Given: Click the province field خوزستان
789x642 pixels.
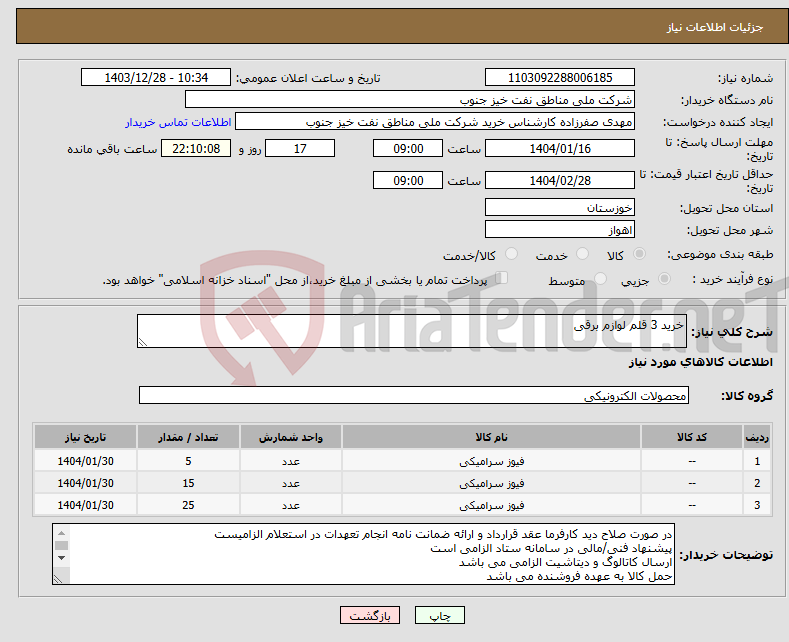Looking at the screenshot, I should click(560, 207).
